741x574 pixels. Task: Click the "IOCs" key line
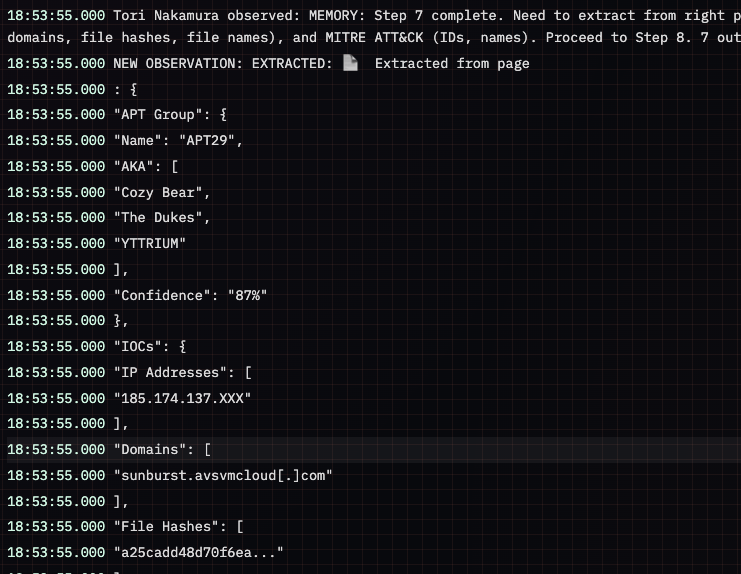(x=149, y=346)
